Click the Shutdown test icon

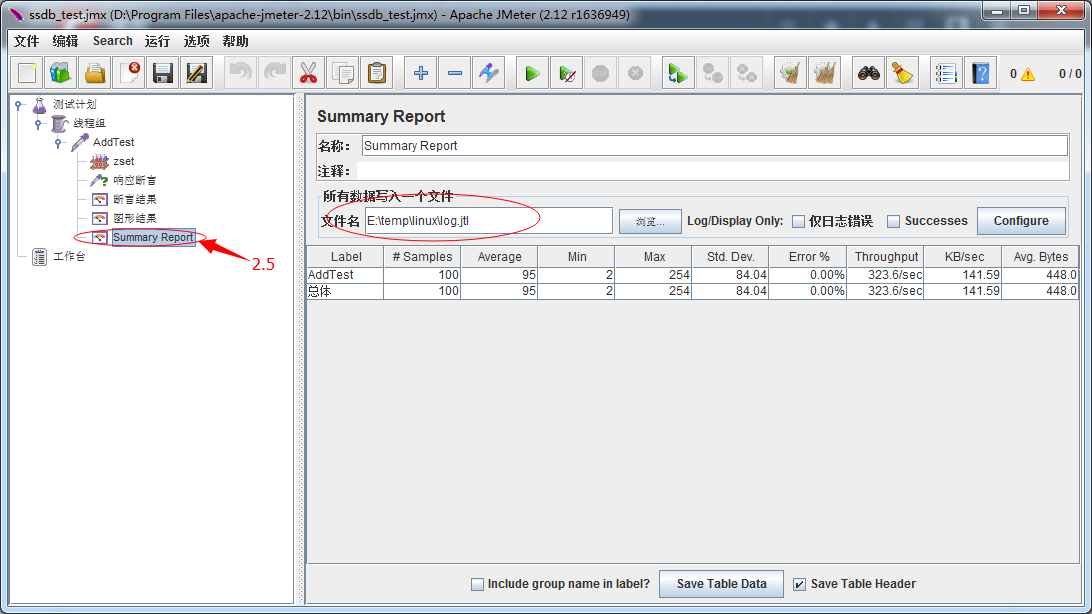[x=634, y=73]
